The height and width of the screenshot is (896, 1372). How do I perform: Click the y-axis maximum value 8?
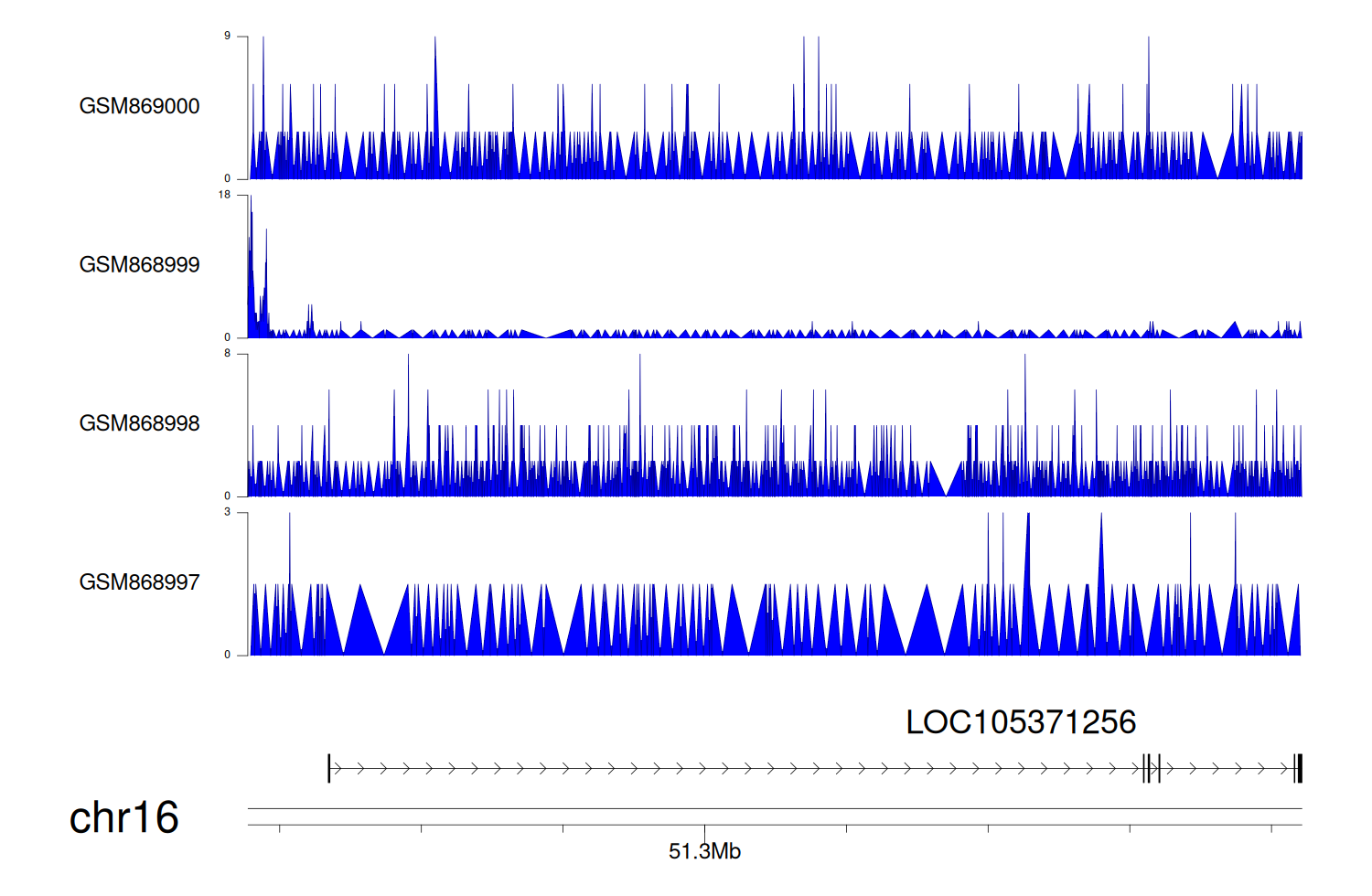(x=227, y=353)
